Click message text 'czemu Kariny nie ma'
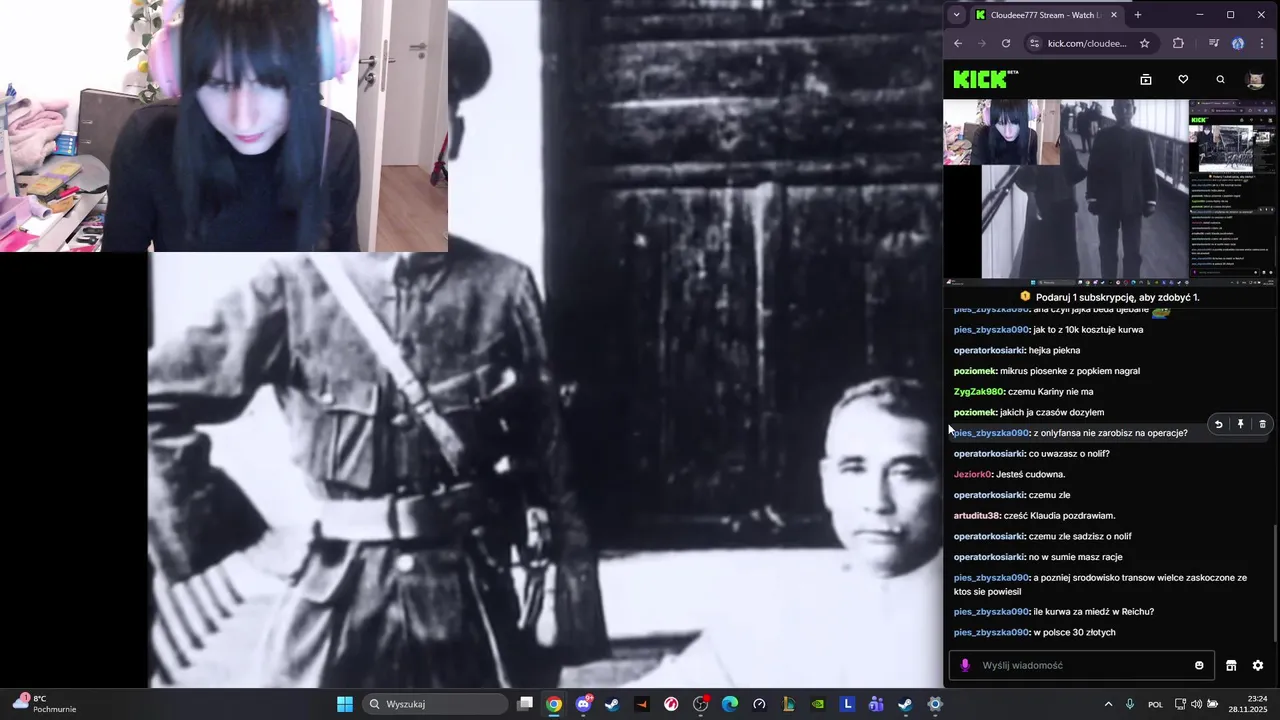This screenshot has height=720, width=1280. click(1051, 392)
